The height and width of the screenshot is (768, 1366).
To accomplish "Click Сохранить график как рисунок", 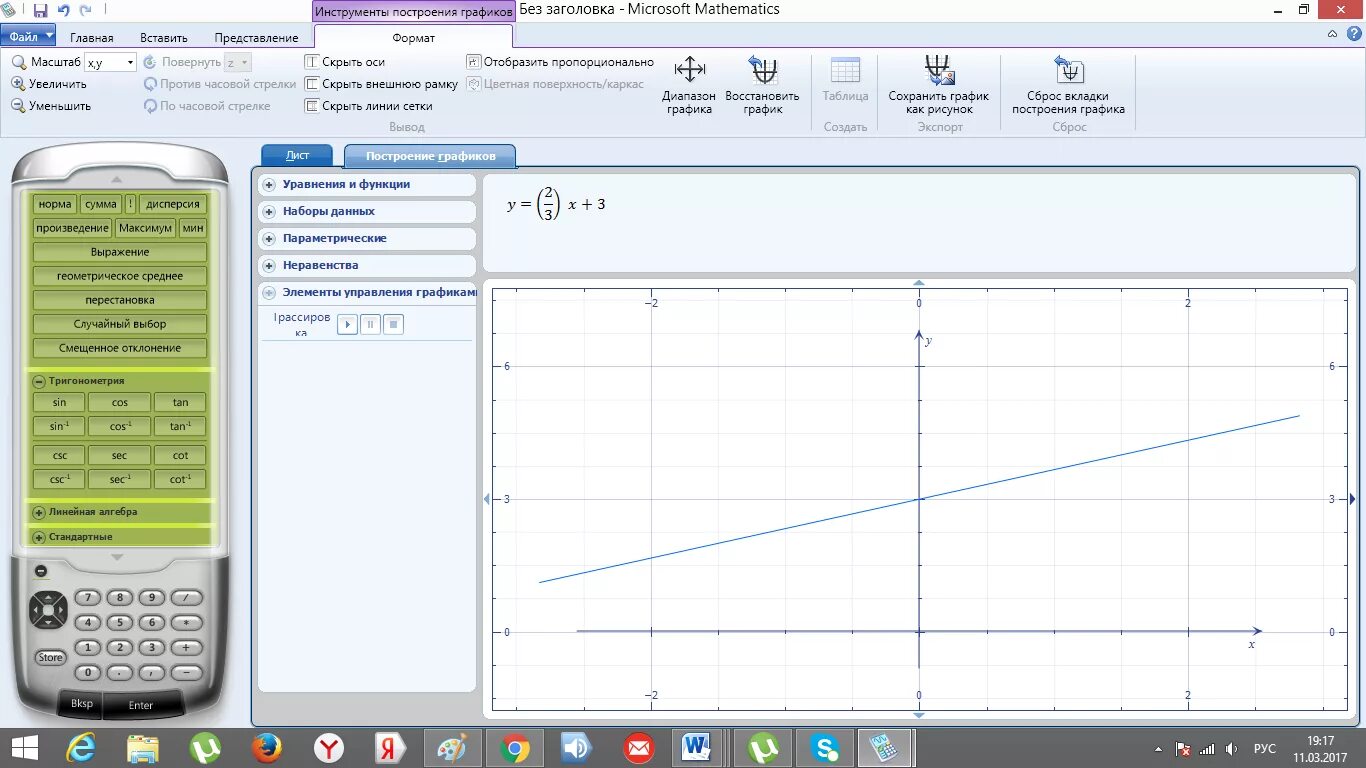I will pyautogui.click(x=938, y=85).
